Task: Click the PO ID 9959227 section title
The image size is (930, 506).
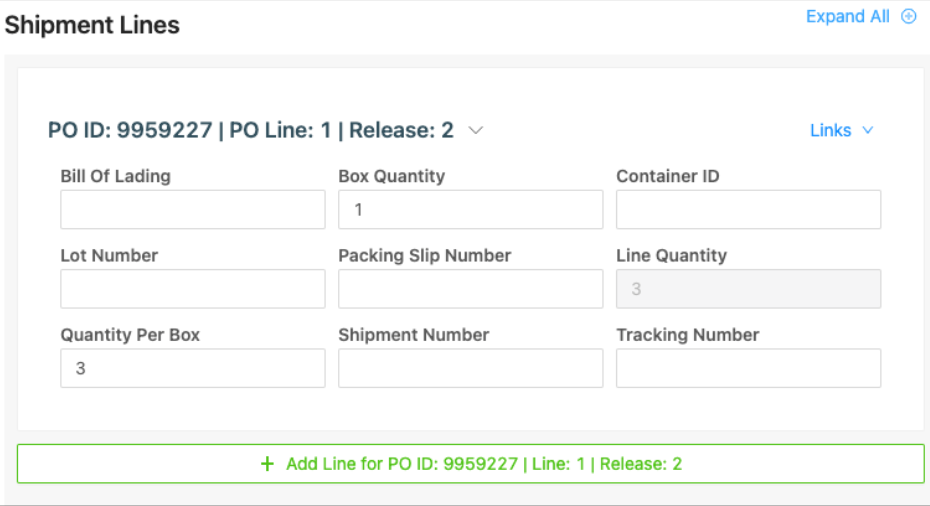Action: pos(251,131)
